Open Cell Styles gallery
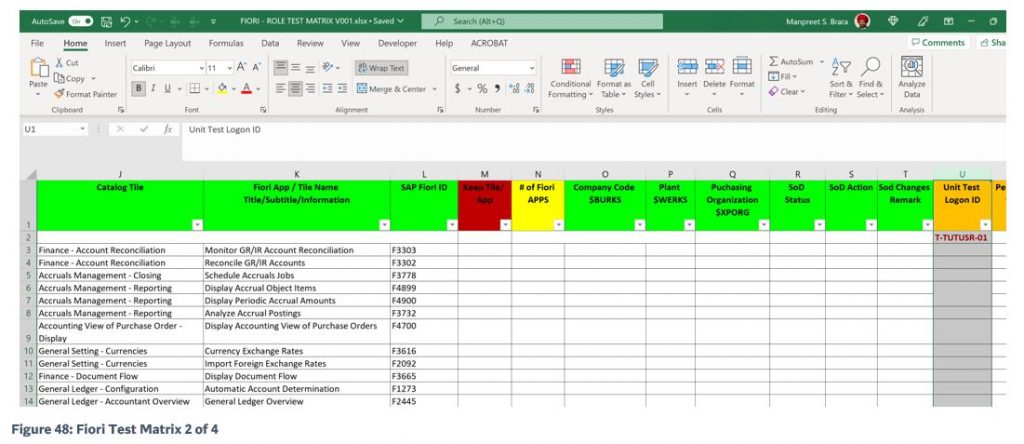This screenshot has width=1024, height=444. (x=648, y=78)
